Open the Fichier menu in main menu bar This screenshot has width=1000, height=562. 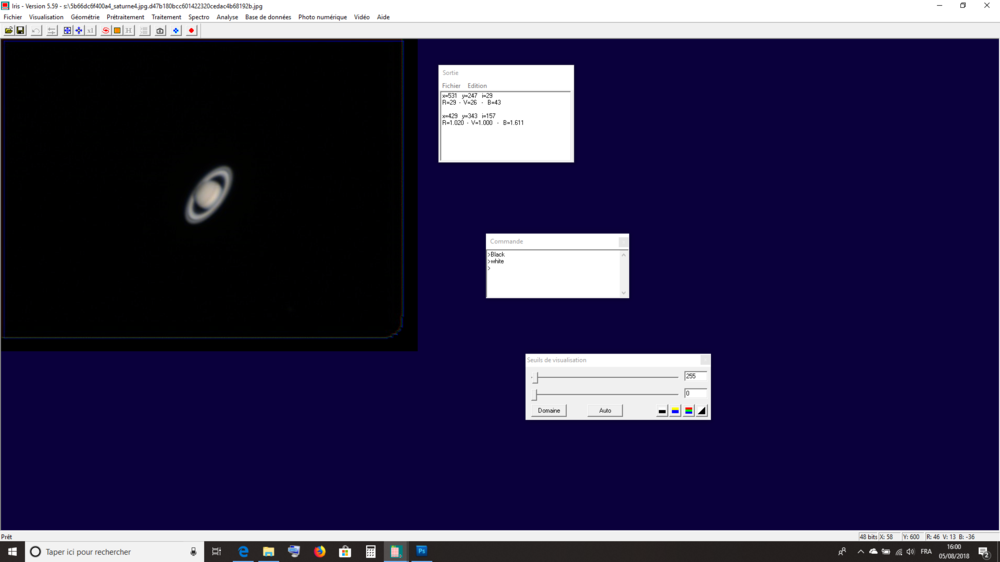13,17
